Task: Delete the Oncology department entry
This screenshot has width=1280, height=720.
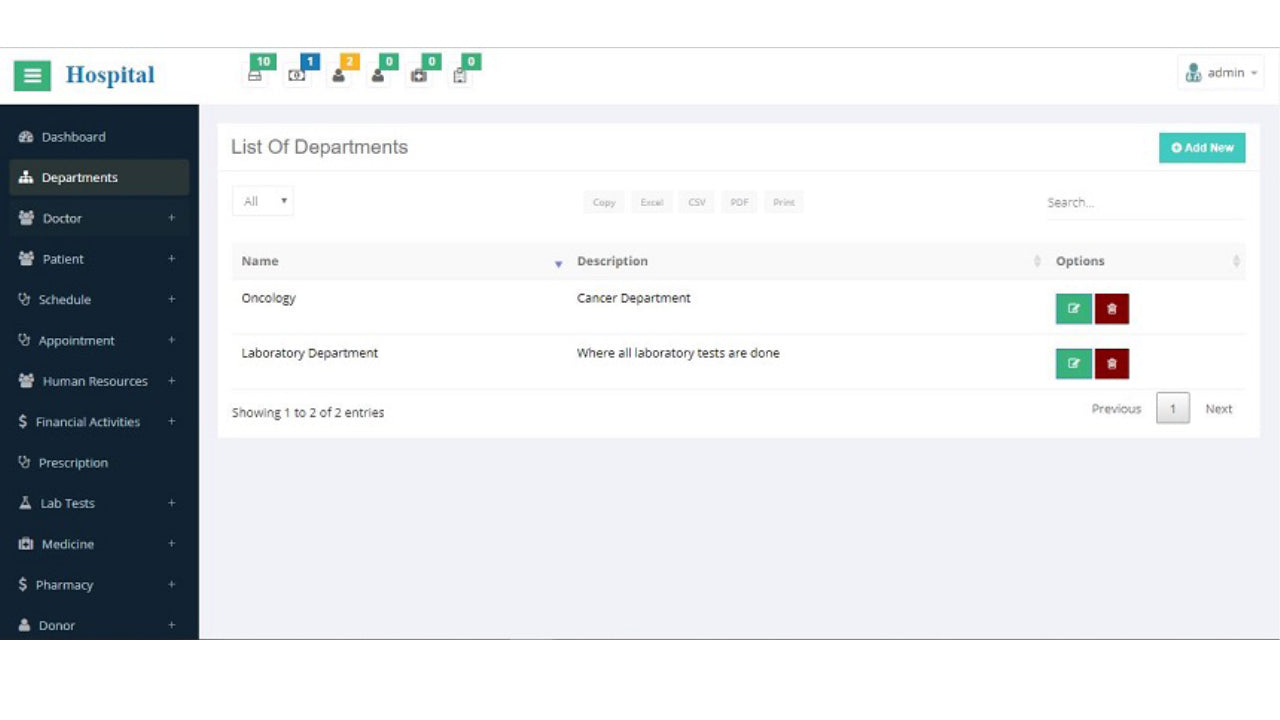Action: point(1111,309)
